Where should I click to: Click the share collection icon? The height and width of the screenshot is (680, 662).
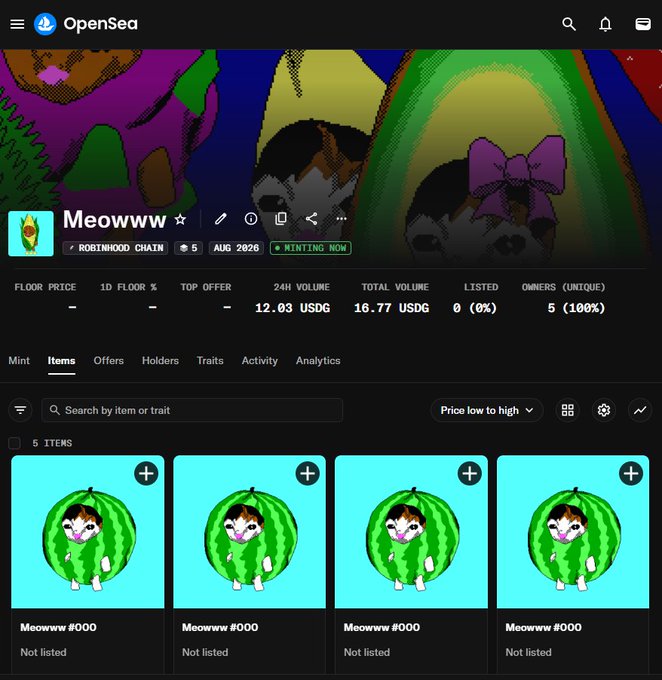[x=311, y=219]
